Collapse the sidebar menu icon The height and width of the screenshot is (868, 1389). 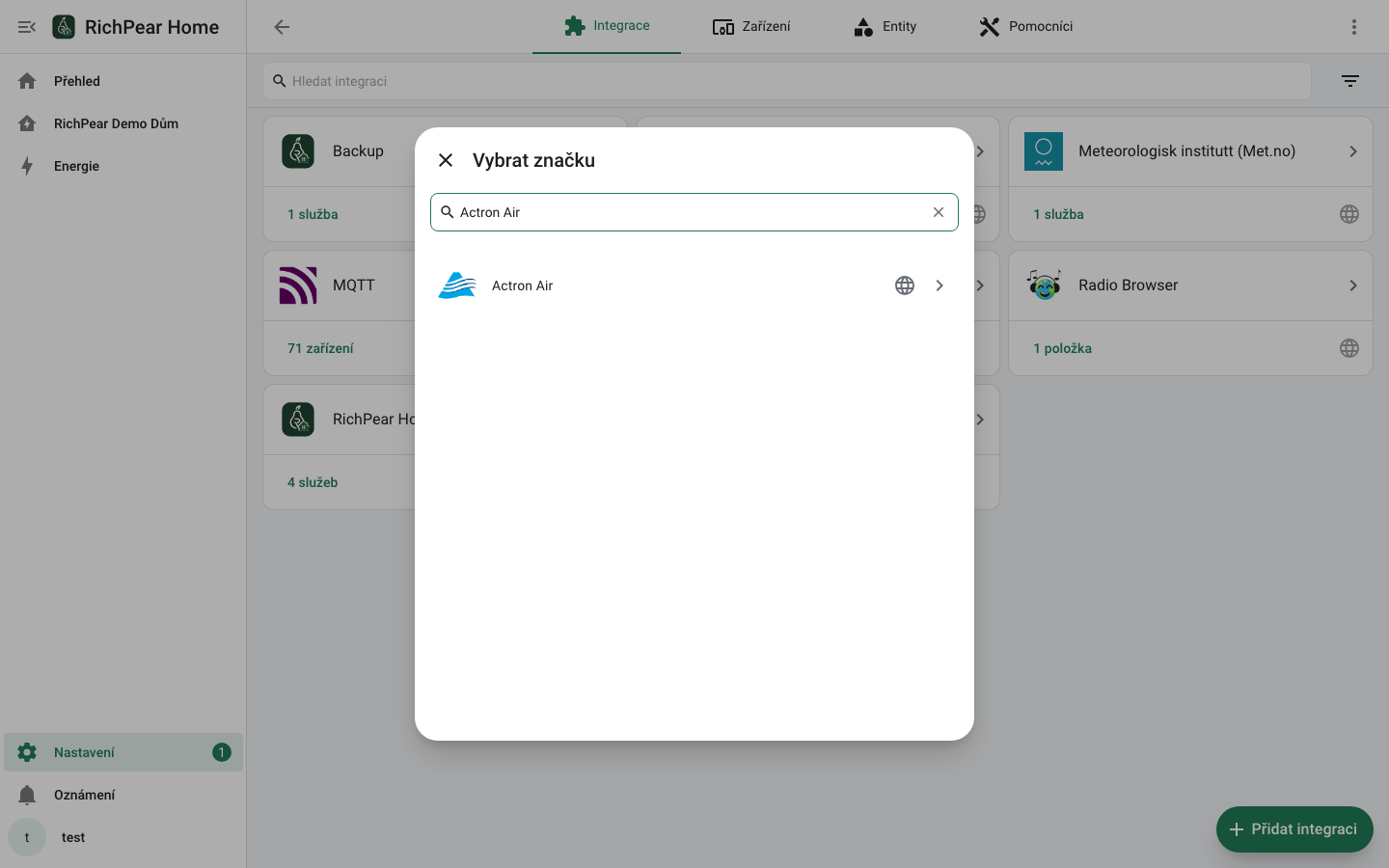coord(27,27)
